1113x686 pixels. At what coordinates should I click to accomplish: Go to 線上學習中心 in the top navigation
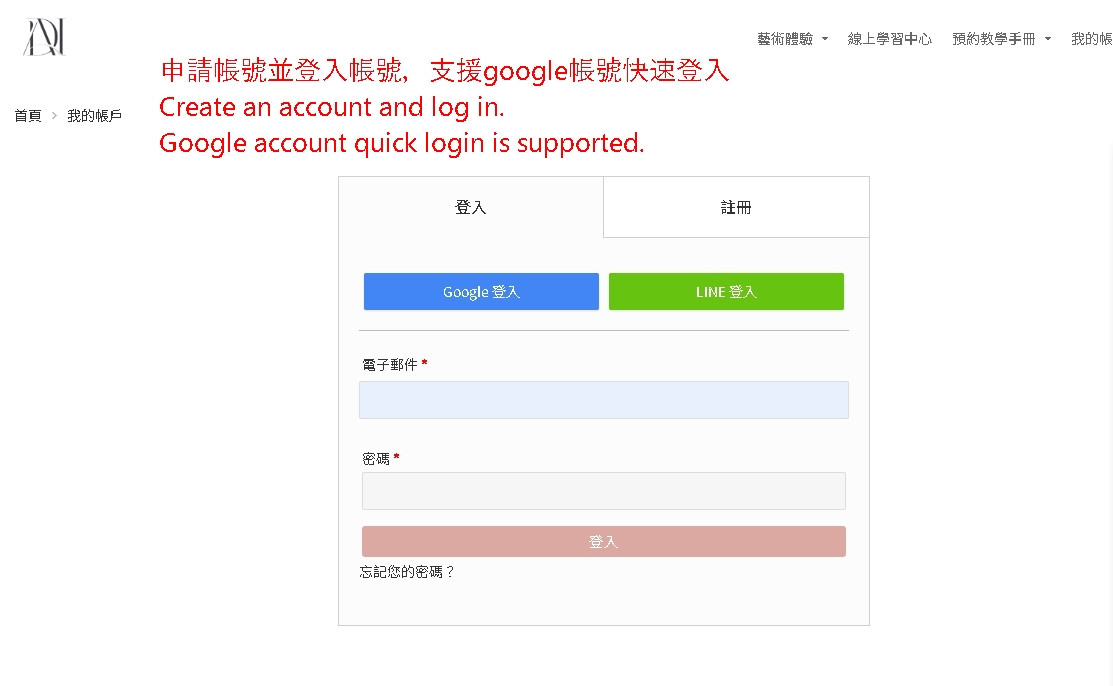(889, 39)
